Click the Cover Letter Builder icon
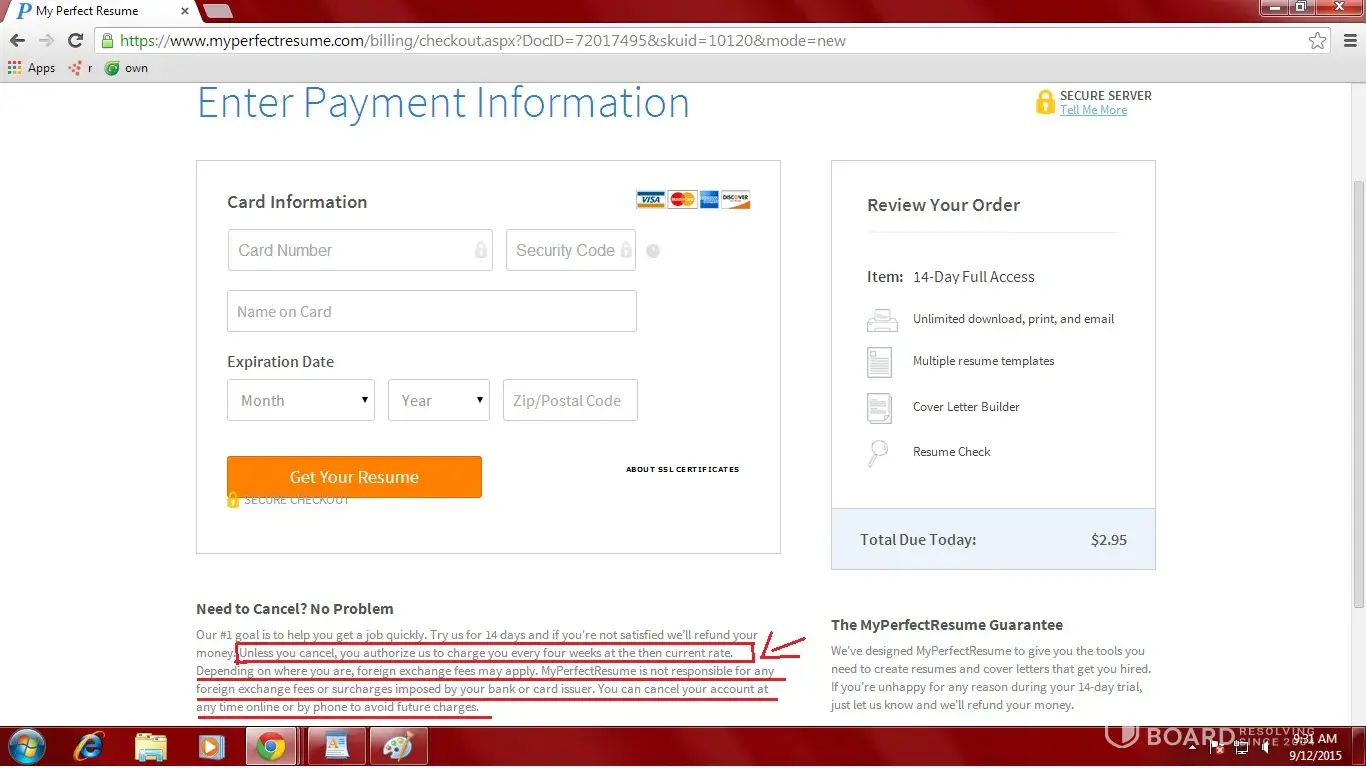 pyautogui.click(x=879, y=408)
